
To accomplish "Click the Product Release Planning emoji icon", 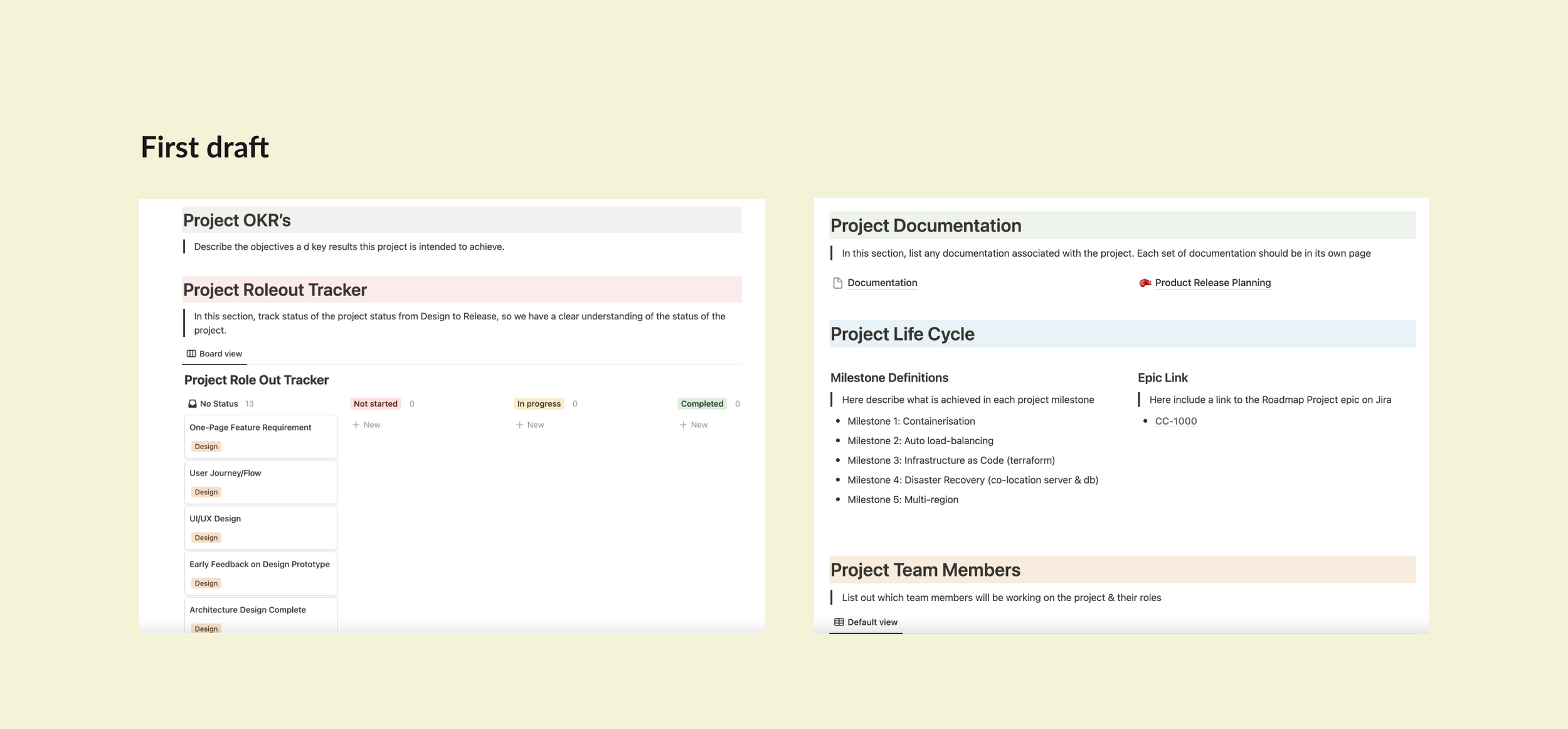I will 1145,283.
